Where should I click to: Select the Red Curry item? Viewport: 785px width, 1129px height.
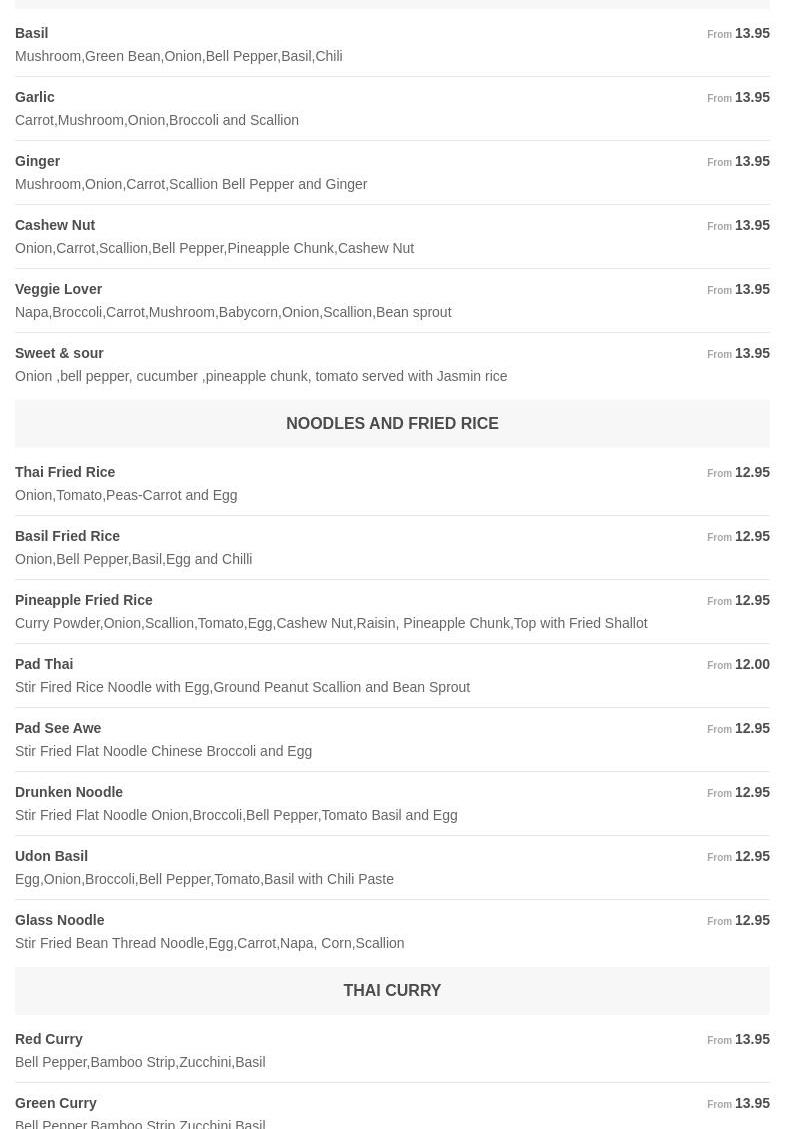click(49, 1039)
